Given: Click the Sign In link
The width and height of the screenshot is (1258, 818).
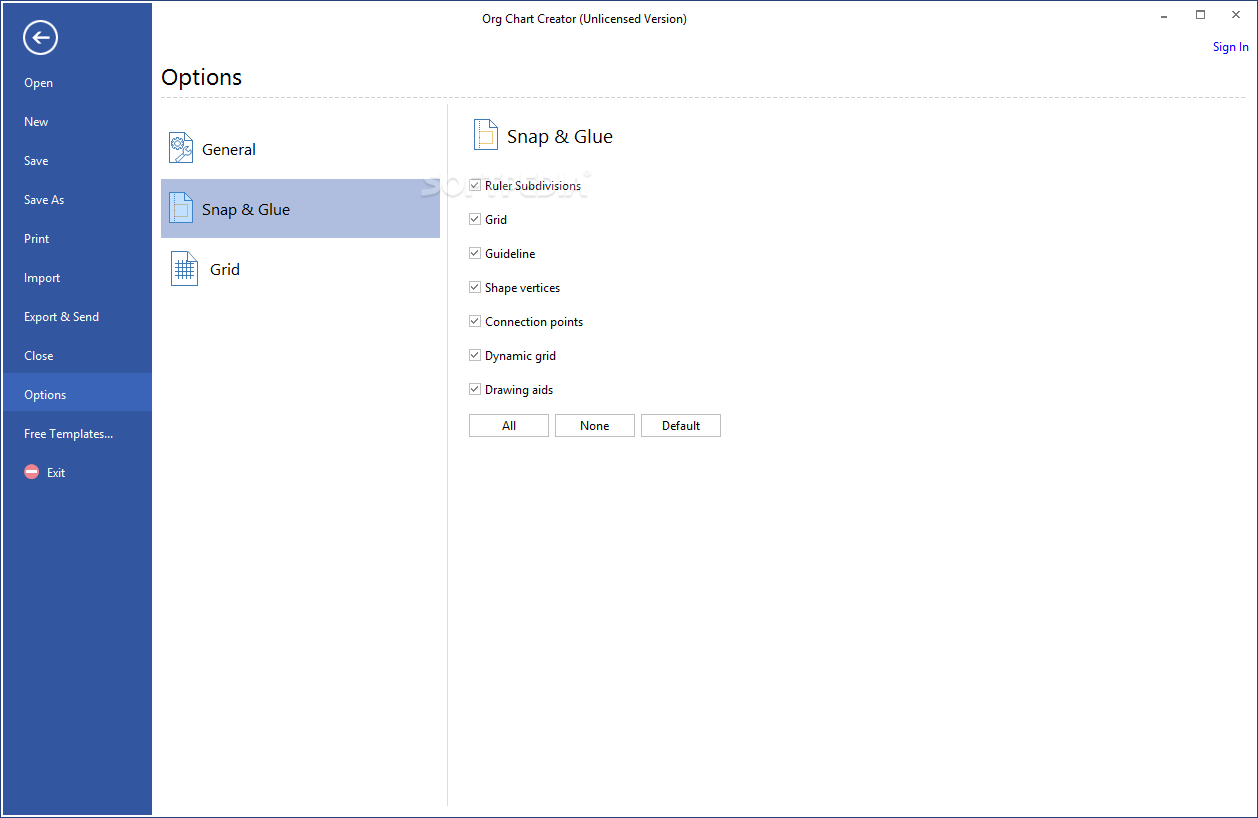Looking at the screenshot, I should pos(1230,47).
